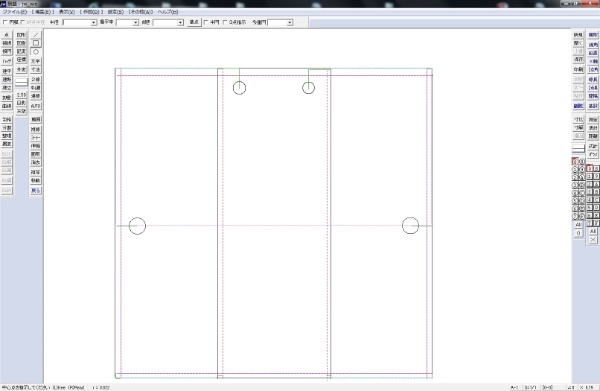
Task: Open the 編集 menu
Action: [42, 12]
